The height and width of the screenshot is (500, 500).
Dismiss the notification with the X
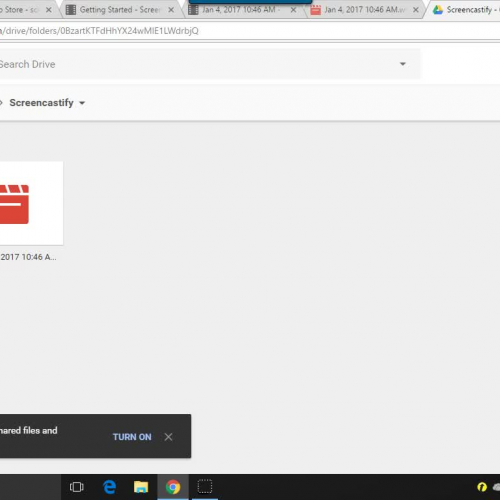point(168,437)
